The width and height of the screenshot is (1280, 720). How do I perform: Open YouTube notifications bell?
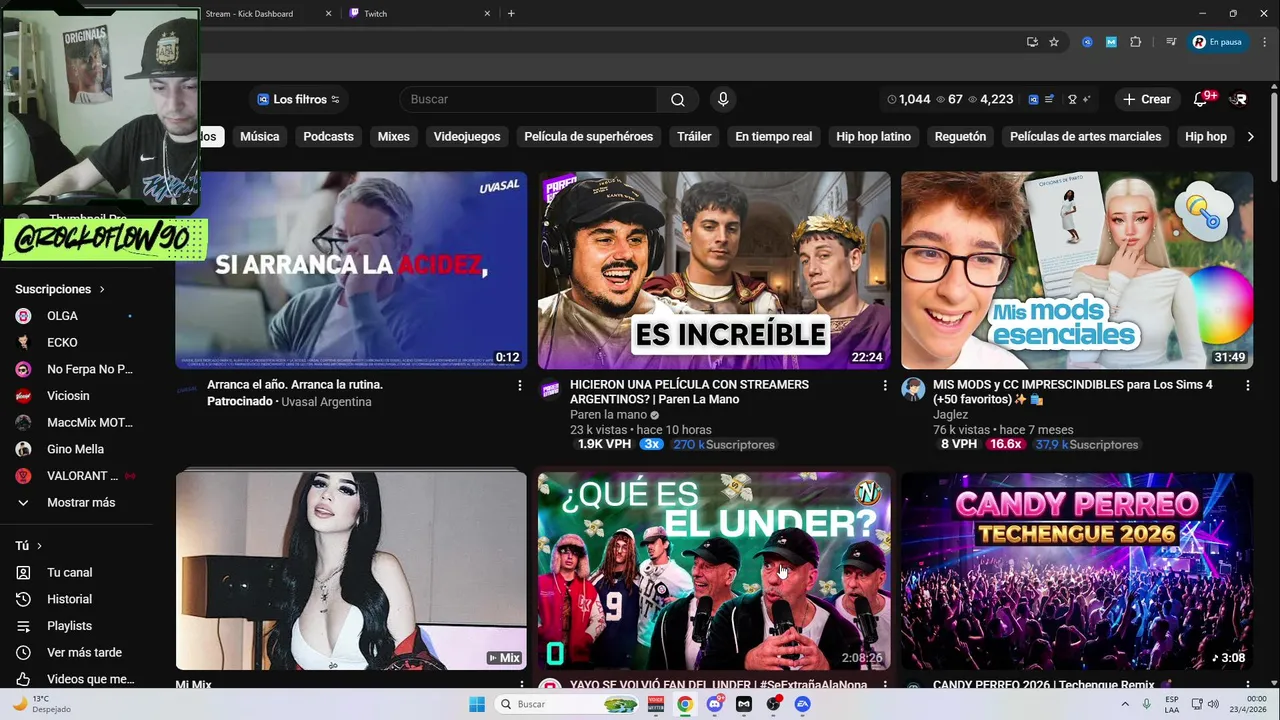point(1201,99)
